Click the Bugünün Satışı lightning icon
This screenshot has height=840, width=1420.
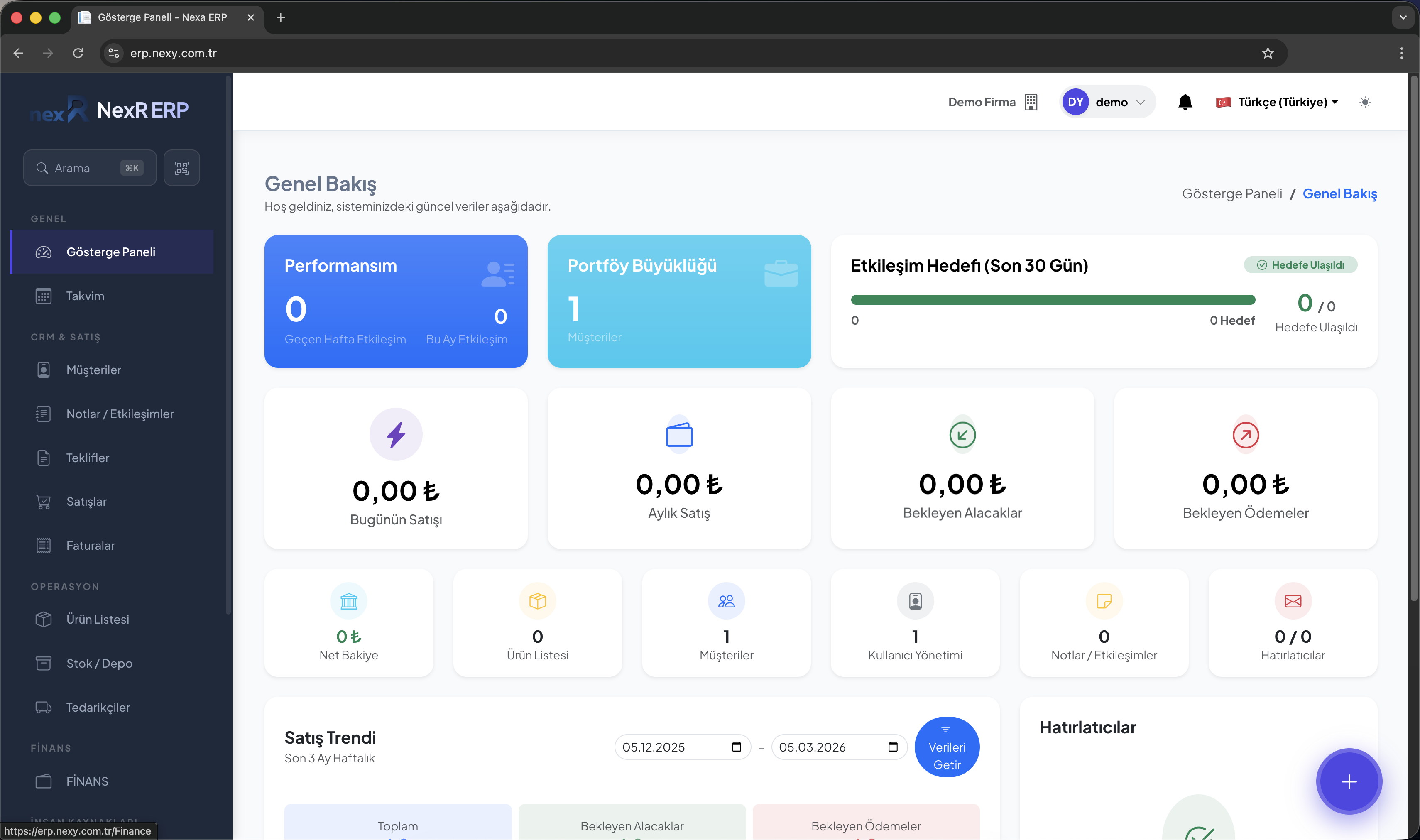(396, 435)
